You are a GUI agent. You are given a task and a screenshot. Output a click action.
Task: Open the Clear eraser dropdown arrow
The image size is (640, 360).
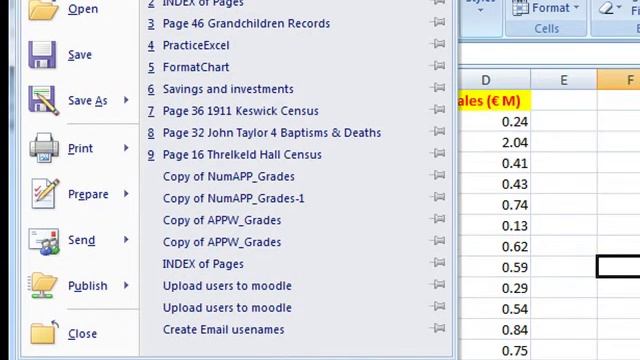[619, 7]
